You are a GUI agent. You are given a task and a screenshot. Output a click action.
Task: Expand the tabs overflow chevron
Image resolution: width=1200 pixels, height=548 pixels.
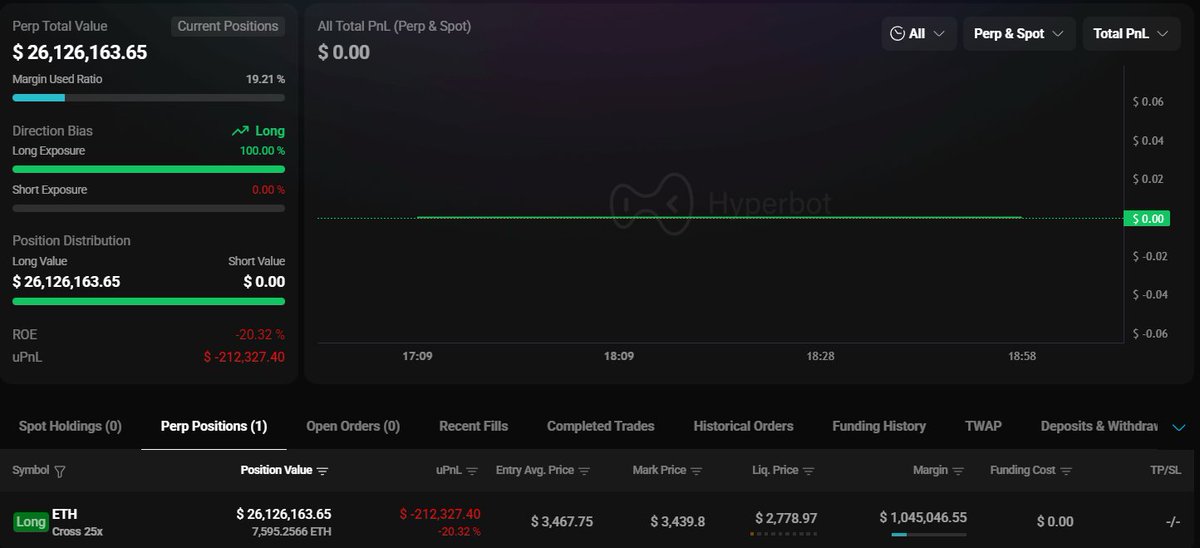pyautogui.click(x=1178, y=427)
